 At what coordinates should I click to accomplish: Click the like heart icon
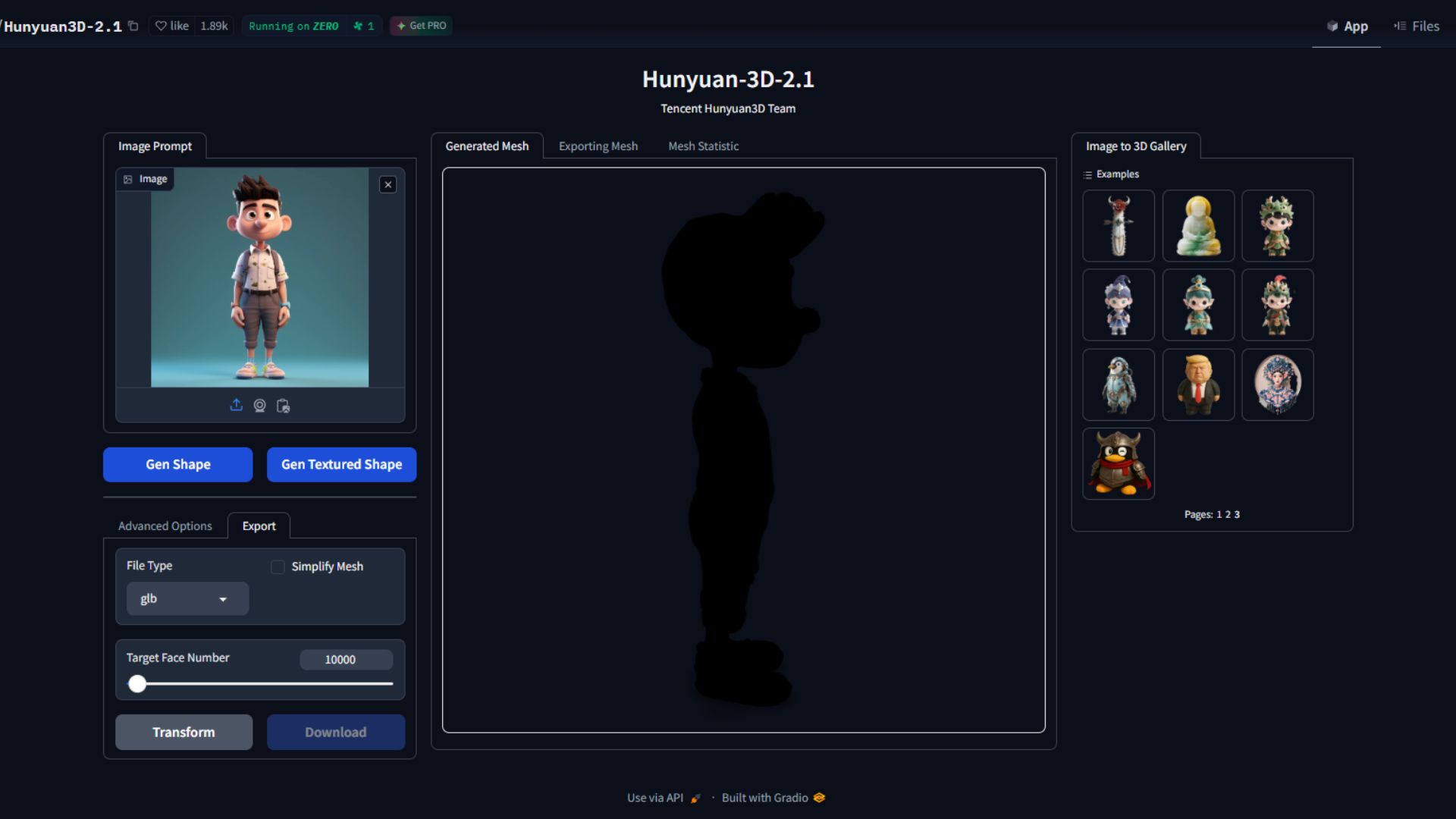(161, 26)
